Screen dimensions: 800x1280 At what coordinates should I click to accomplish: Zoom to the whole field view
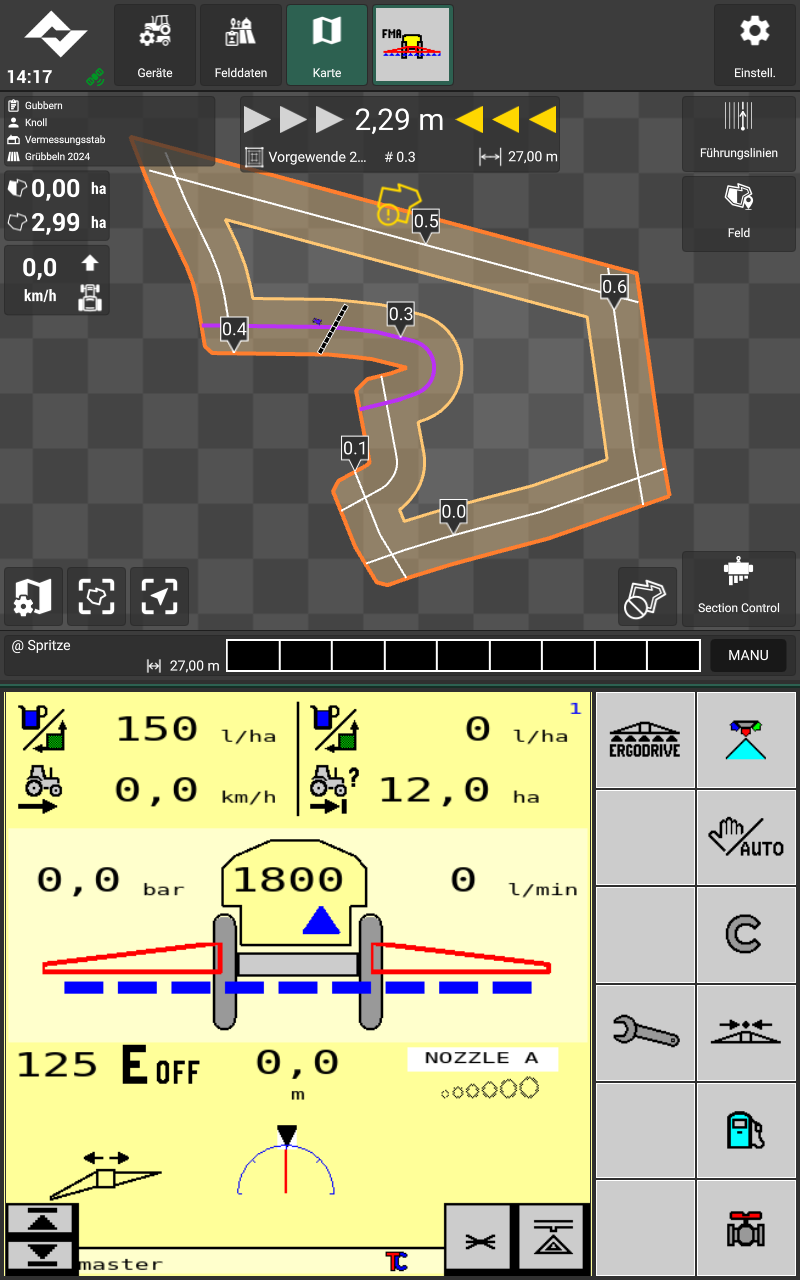pyautogui.click(x=96, y=597)
